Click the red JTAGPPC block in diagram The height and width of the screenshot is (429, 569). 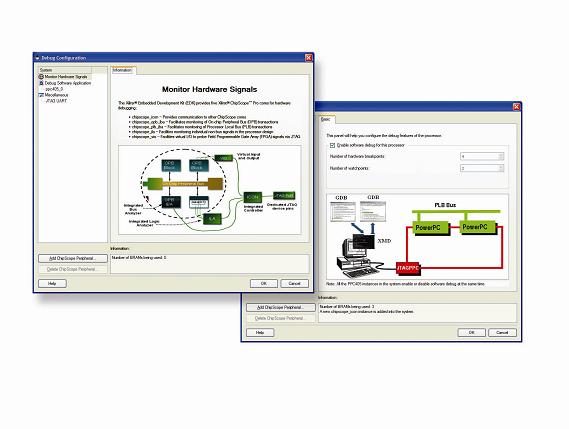pos(408,268)
